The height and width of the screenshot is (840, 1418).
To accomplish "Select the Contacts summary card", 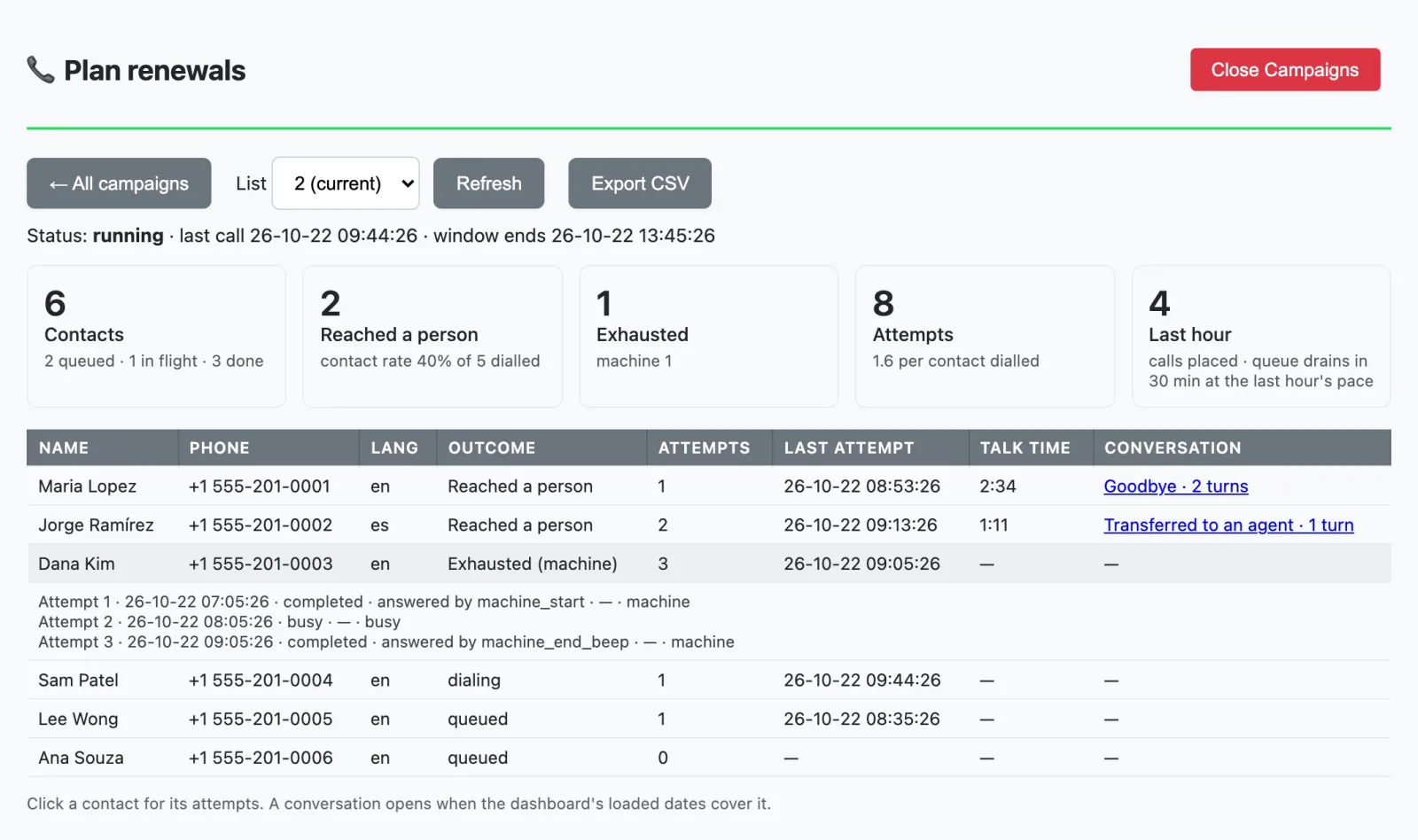I will pyautogui.click(x=156, y=337).
